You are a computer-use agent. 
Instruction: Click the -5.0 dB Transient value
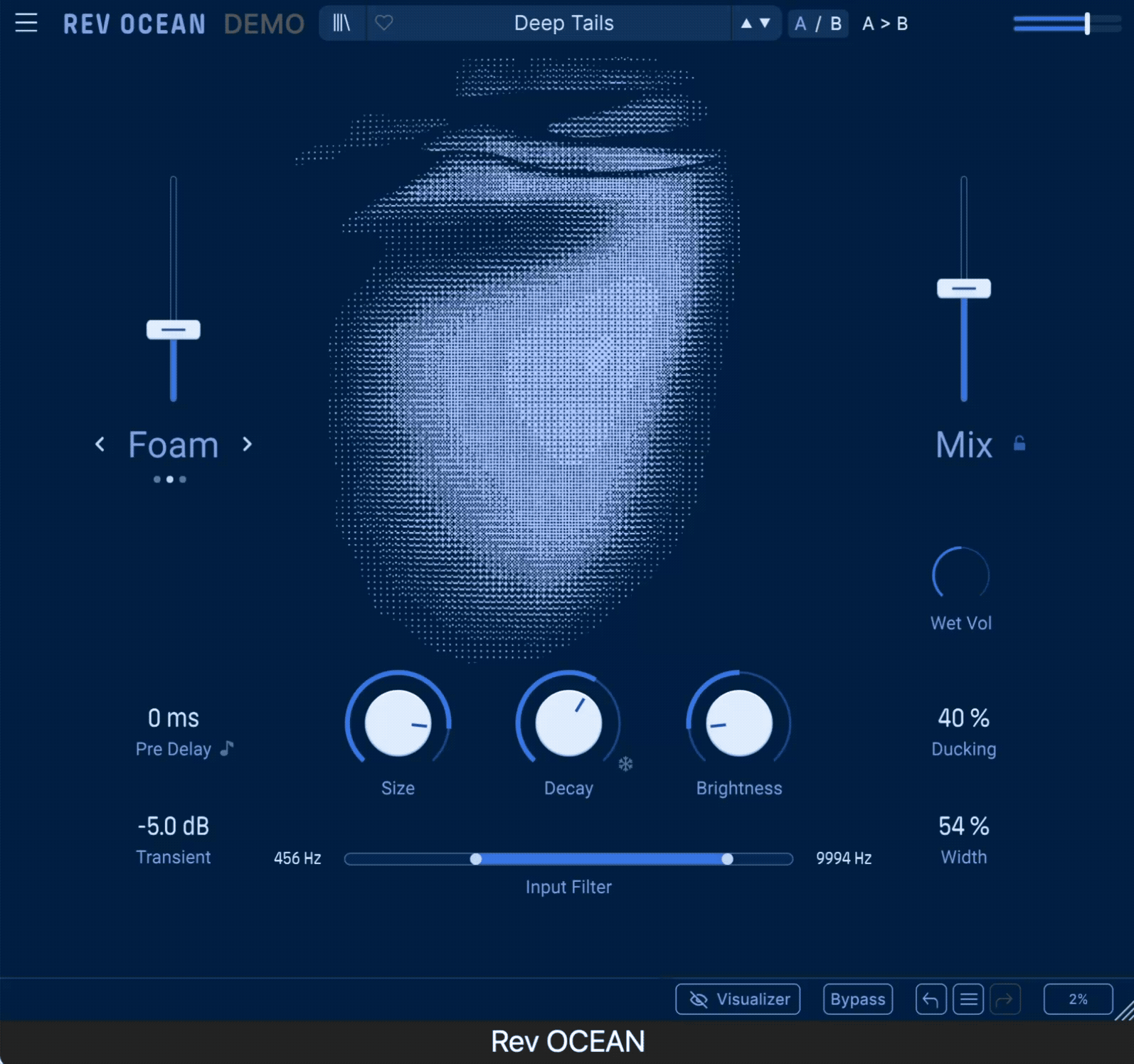(174, 826)
